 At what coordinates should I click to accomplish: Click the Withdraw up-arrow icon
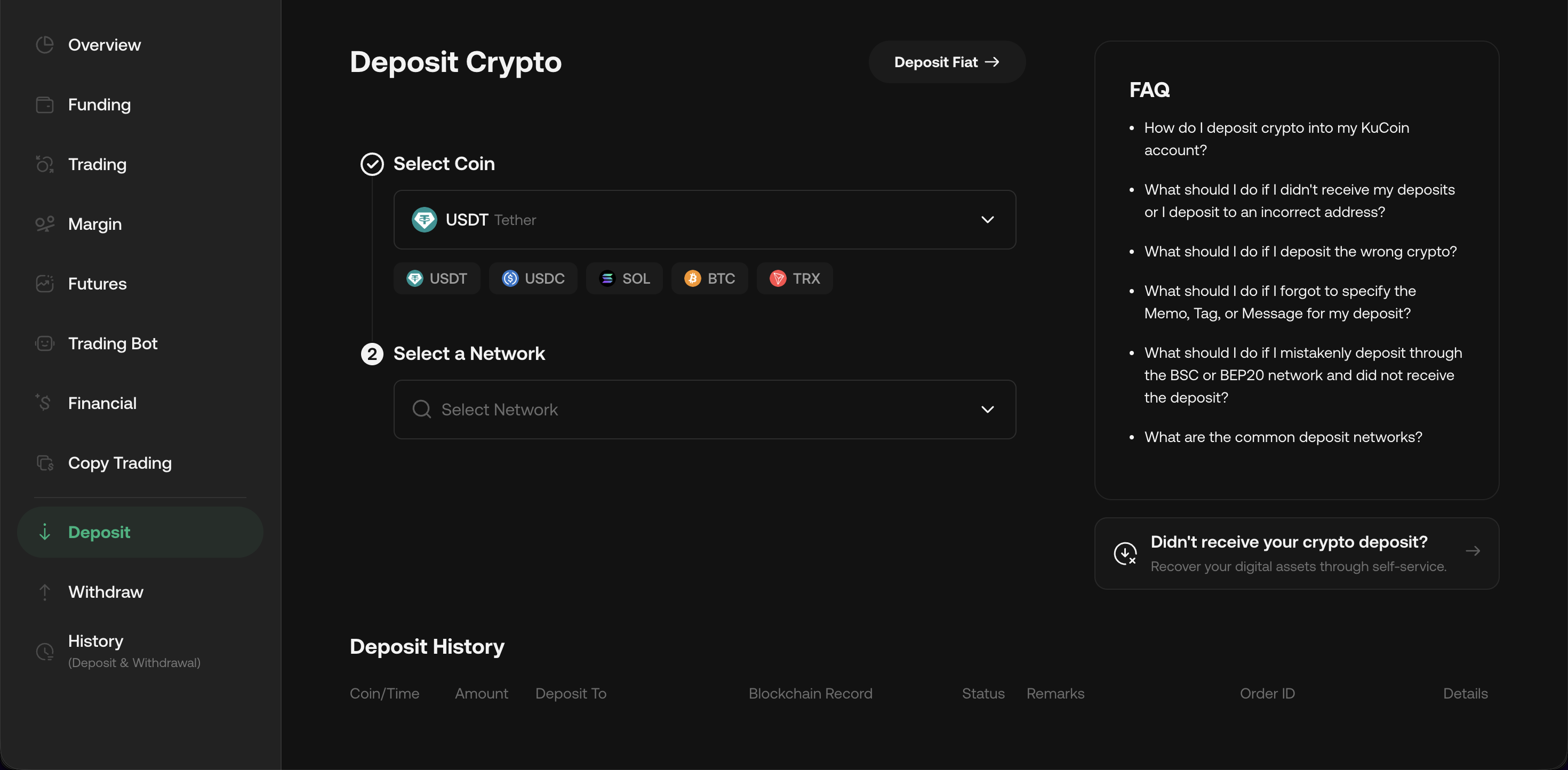[x=44, y=592]
